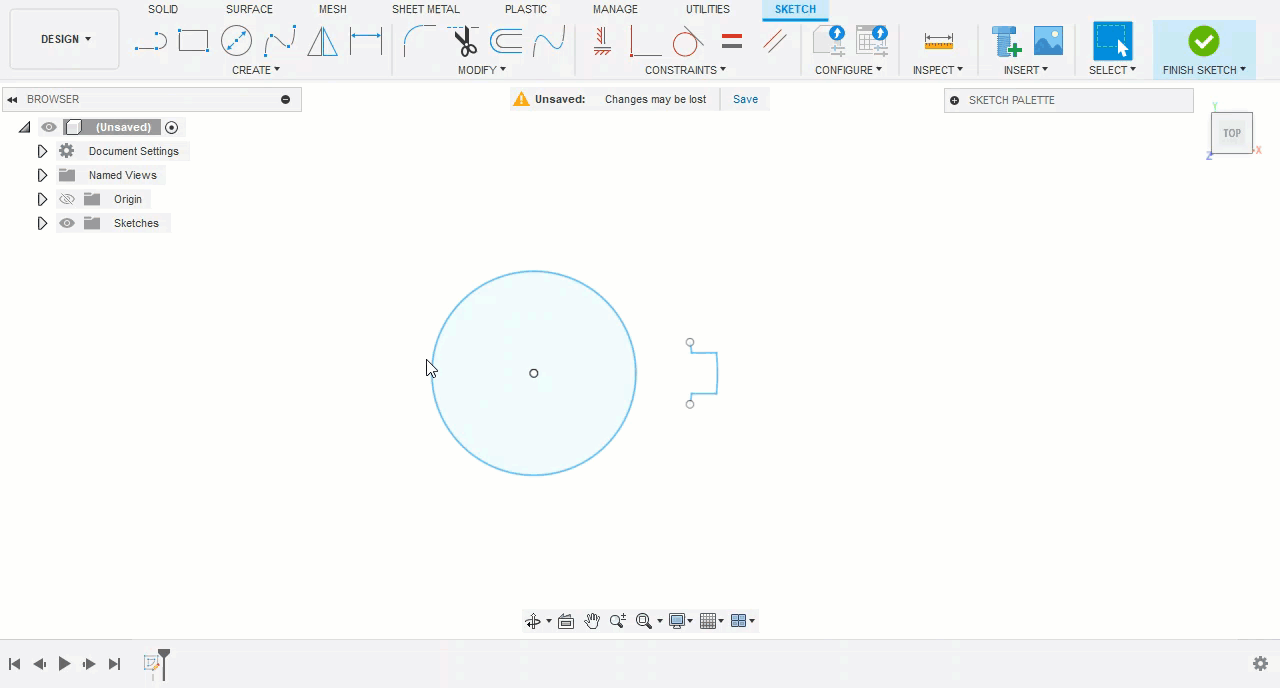The height and width of the screenshot is (688, 1280).
Task: Expand the Document Settings node
Action: tap(42, 151)
